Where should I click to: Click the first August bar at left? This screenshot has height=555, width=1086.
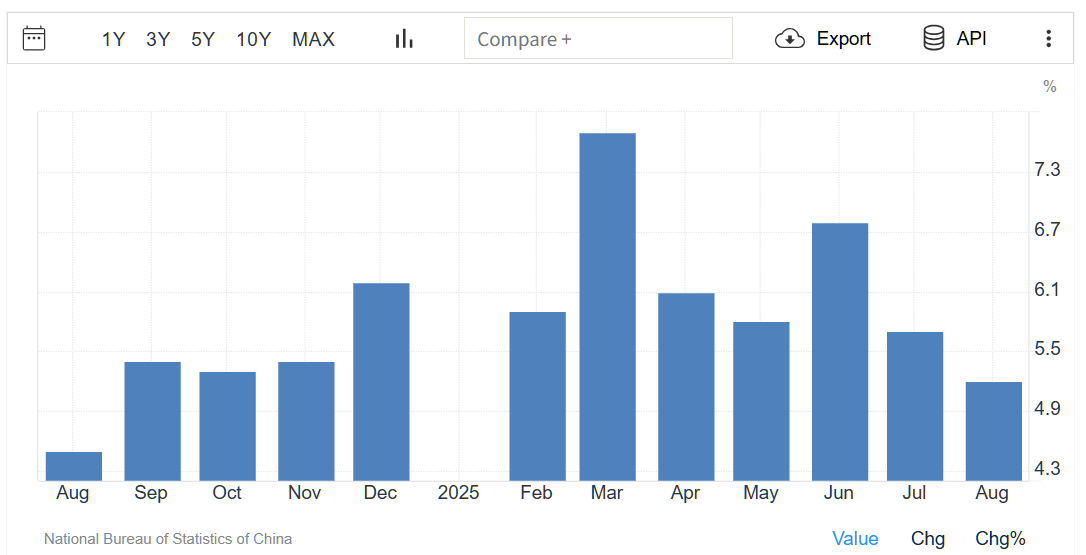73,466
